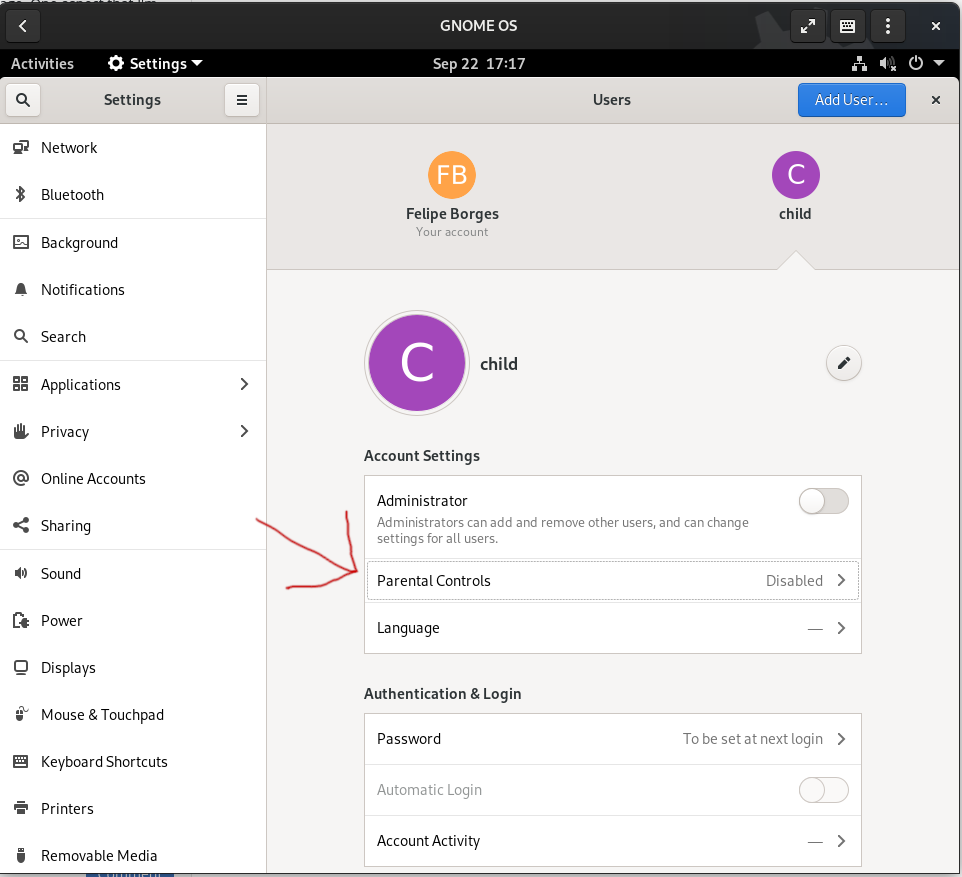Open the Password row

click(612, 739)
